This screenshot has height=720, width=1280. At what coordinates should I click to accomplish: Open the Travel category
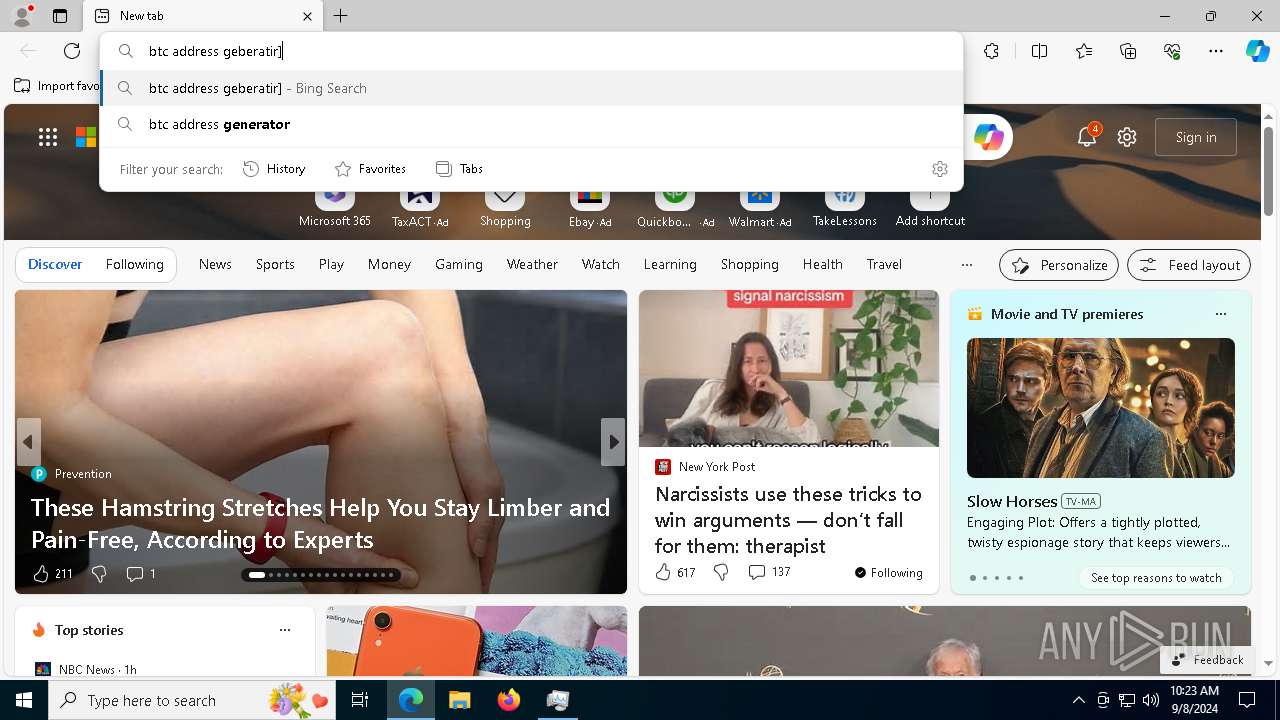tap(884, 264)
